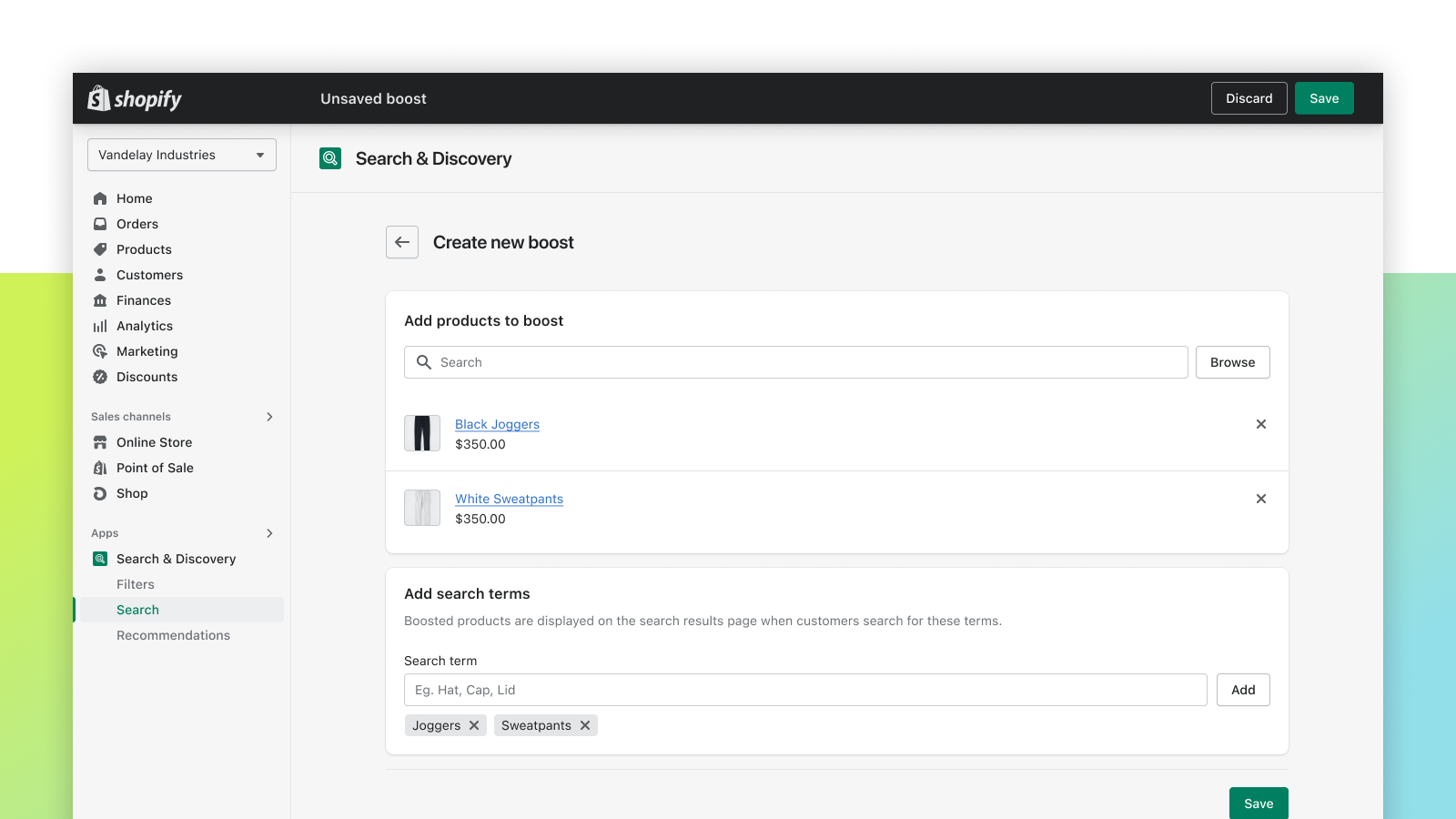1456x819 pixels.
Task: Remove the Sweatpants search term tag
Action: (x=585, y=725)
